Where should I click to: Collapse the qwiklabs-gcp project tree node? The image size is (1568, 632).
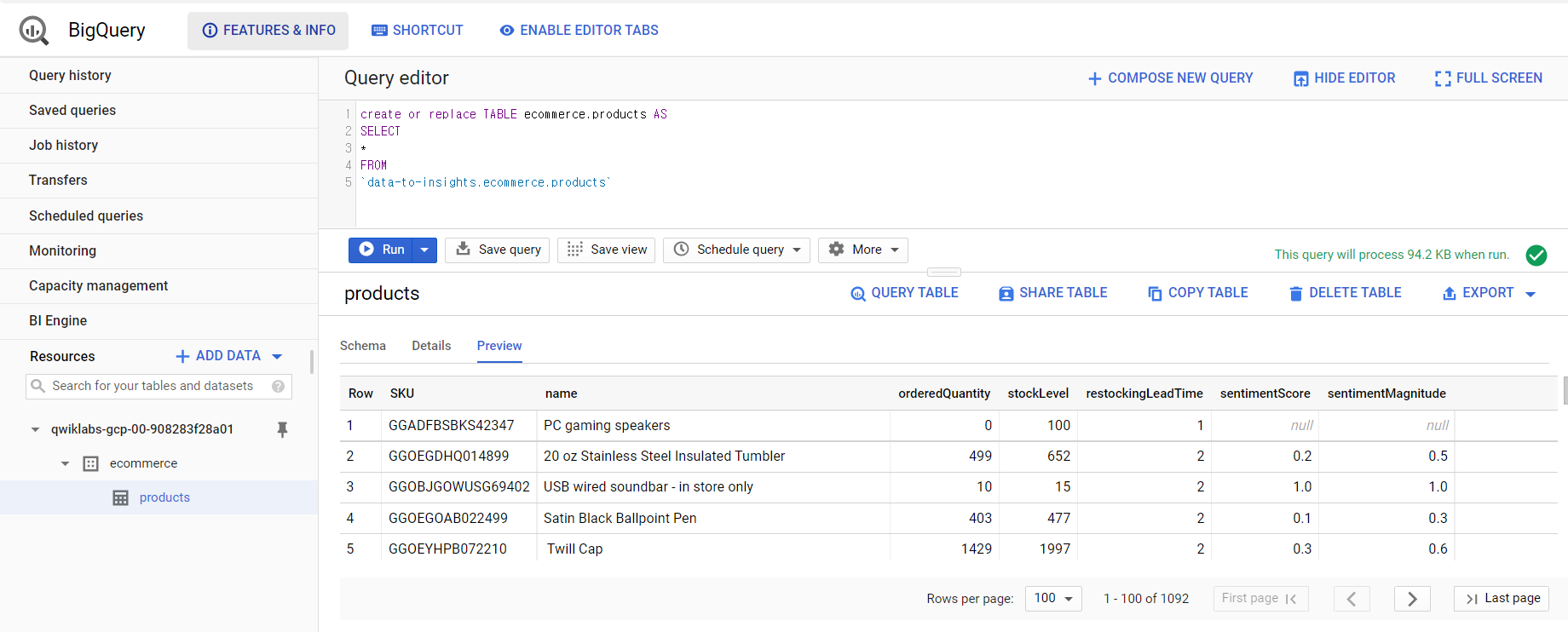[35, 429]
